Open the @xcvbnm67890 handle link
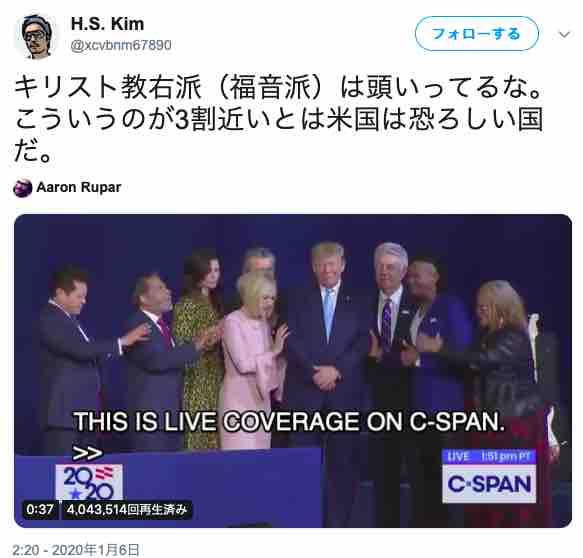Viewport: 583px width, 558px height. click(x=121, y=45)
